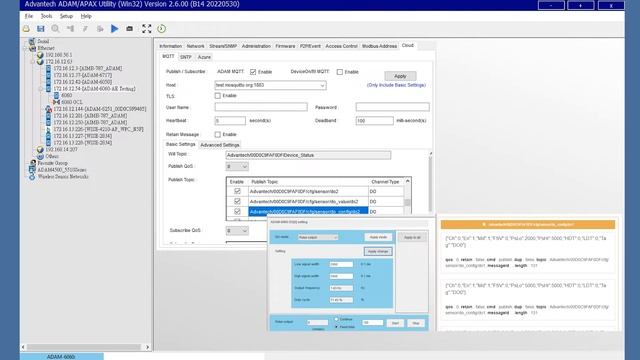Collapse the 172.16.12.63 tree node

(x=33, y=62)
